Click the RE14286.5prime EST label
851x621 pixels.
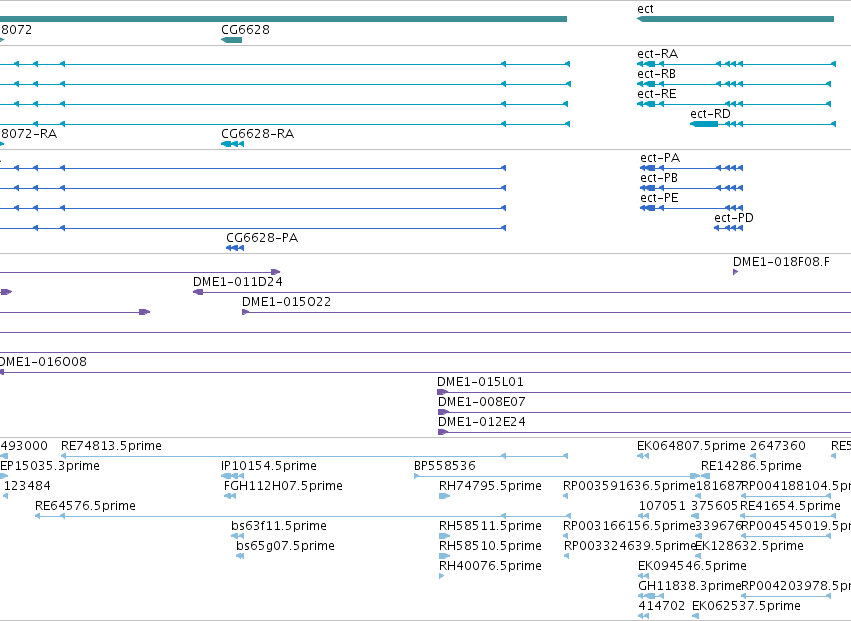(751, 466)
